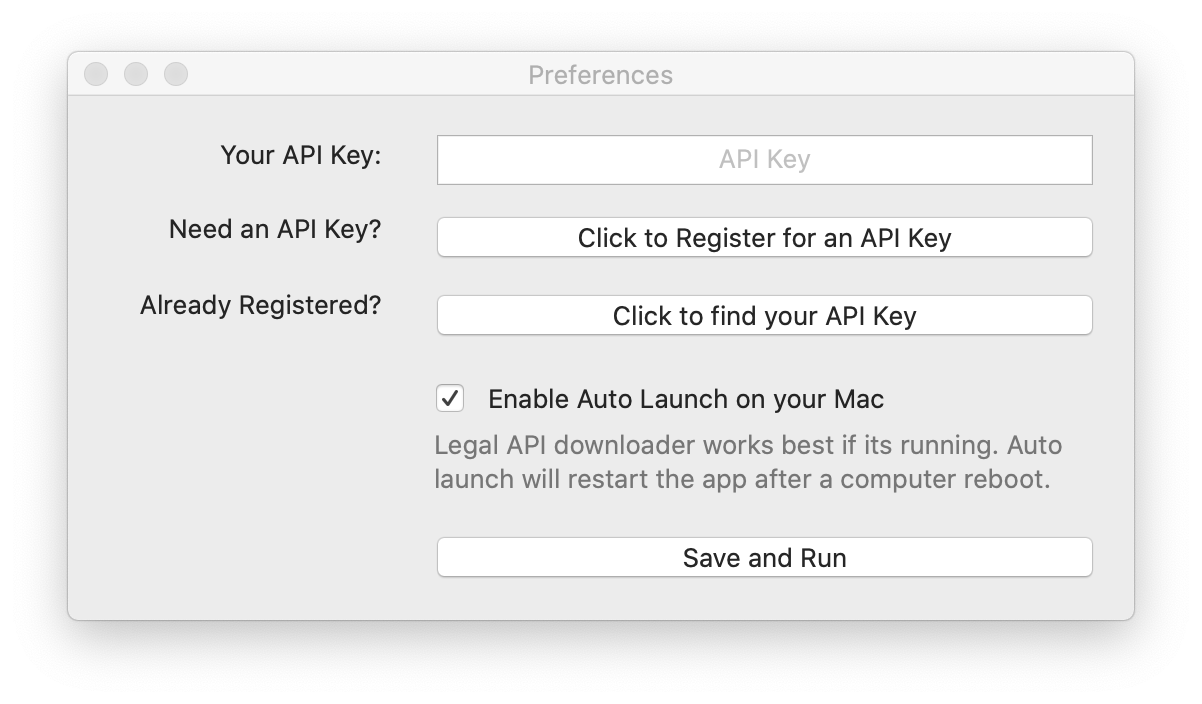Click the Need an API Key? label
Image resolution: width=1202 pixels, height=704 pixels.
point(275,229)
